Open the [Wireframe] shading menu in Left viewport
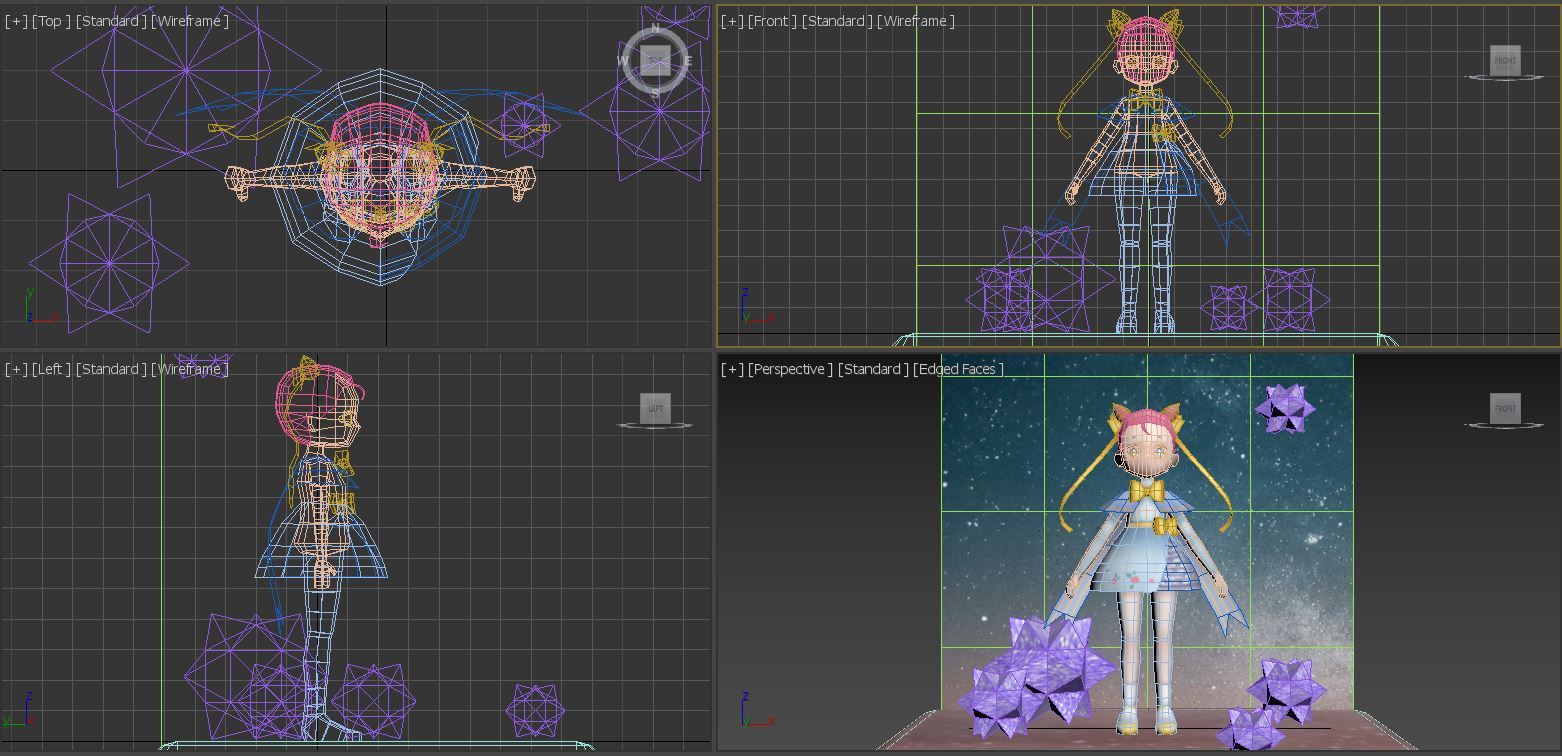The image size is (1562, 756). tap(189, 369)
